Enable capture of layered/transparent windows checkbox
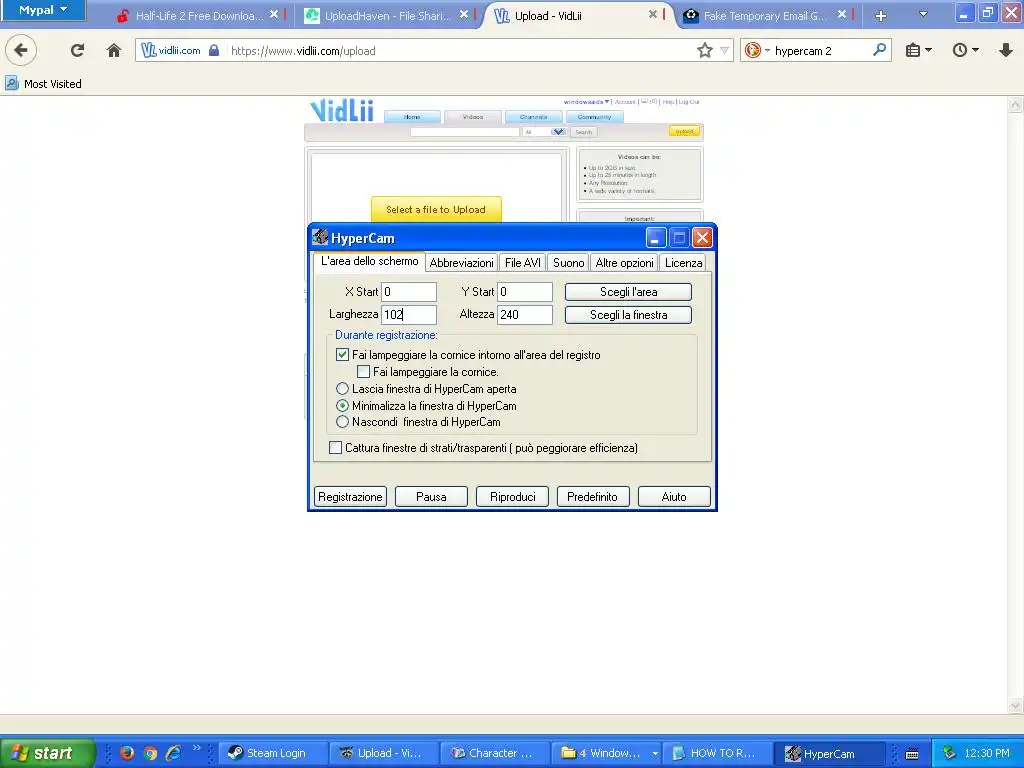 tap(335, 447)
